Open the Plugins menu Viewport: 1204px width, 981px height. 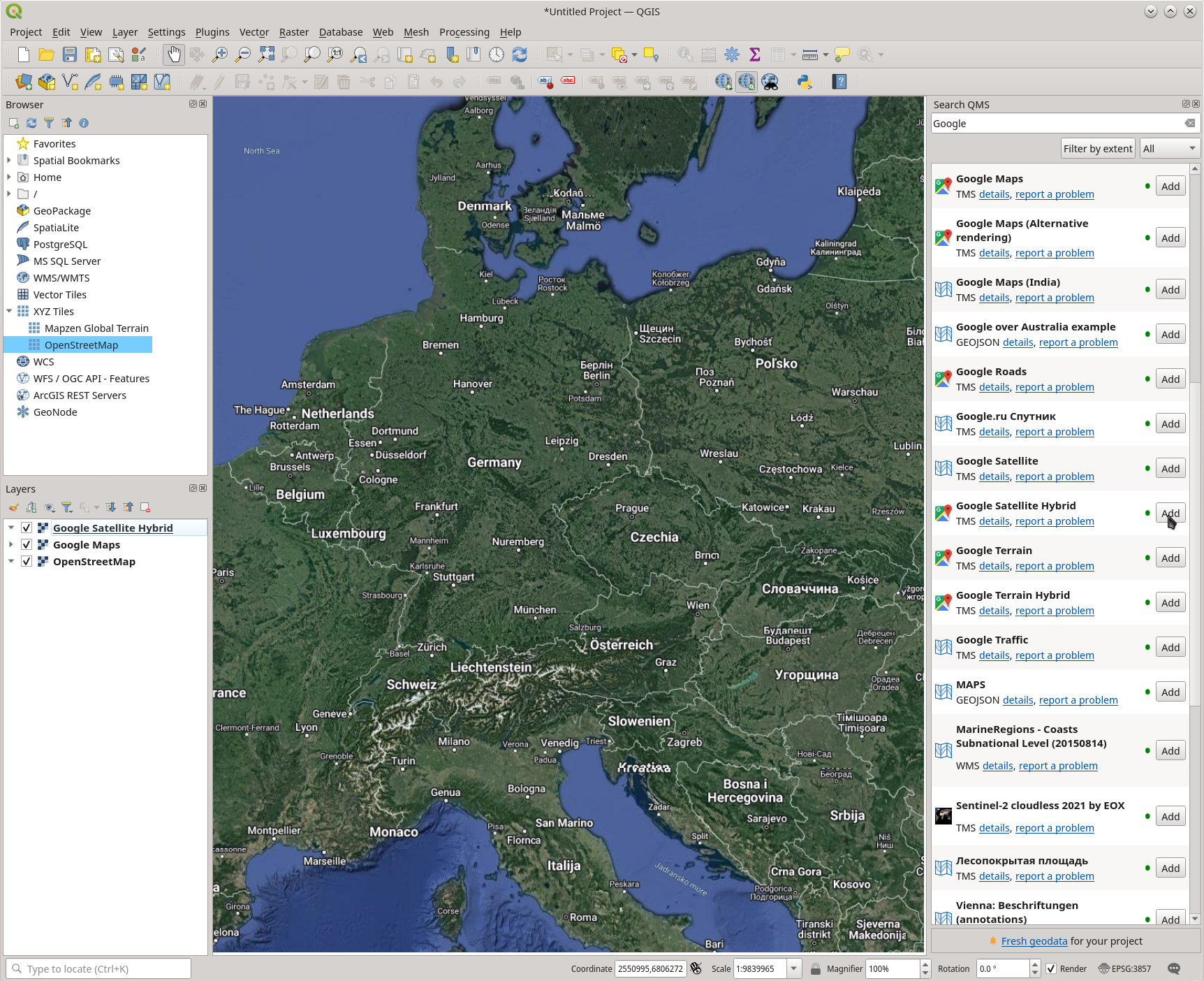coord(212,32)
